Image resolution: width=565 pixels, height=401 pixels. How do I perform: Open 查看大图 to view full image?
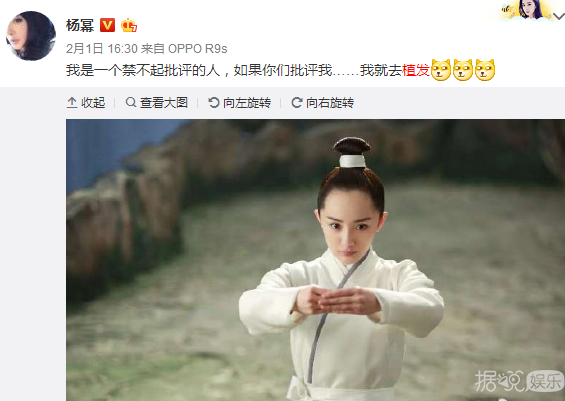click(x=157, y=103)
